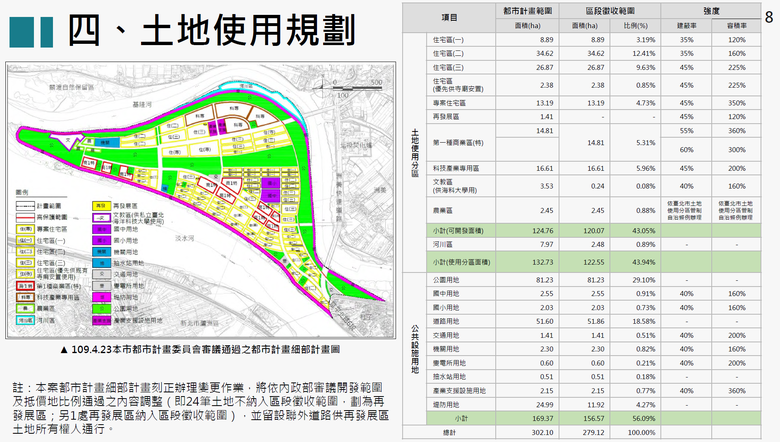Click the land use plan map

200,200
